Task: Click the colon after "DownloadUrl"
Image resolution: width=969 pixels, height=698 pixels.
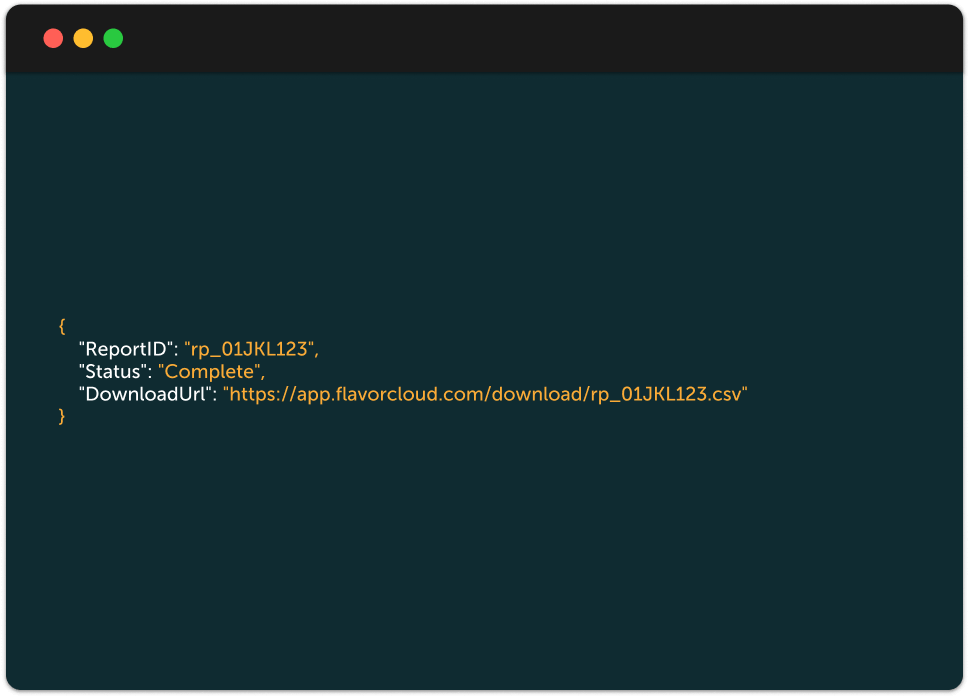Action: point(214,394)
